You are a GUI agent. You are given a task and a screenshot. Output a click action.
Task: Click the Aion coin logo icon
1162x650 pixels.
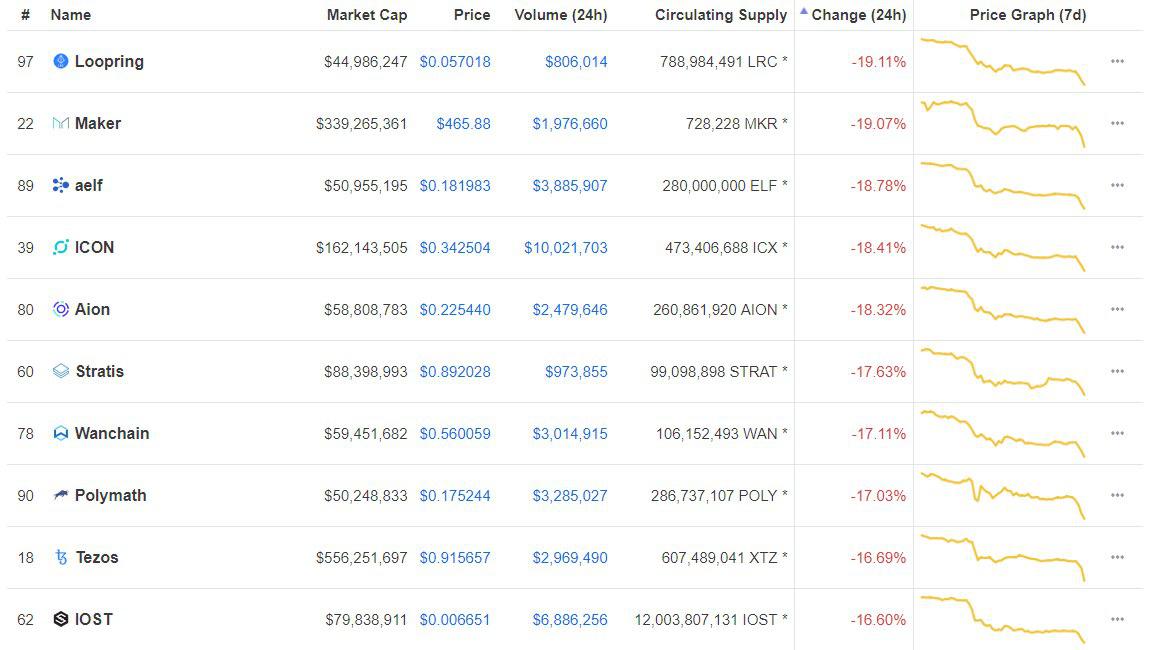60,310
